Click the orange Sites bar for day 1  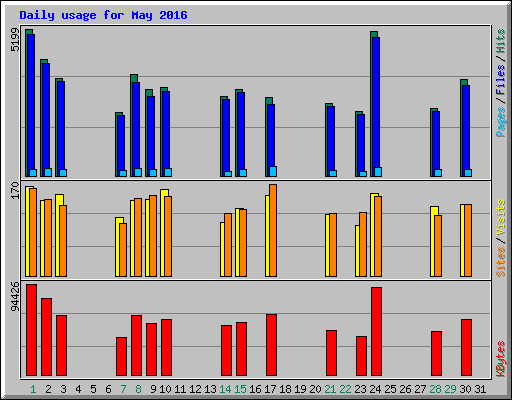(x=33, y=232)
